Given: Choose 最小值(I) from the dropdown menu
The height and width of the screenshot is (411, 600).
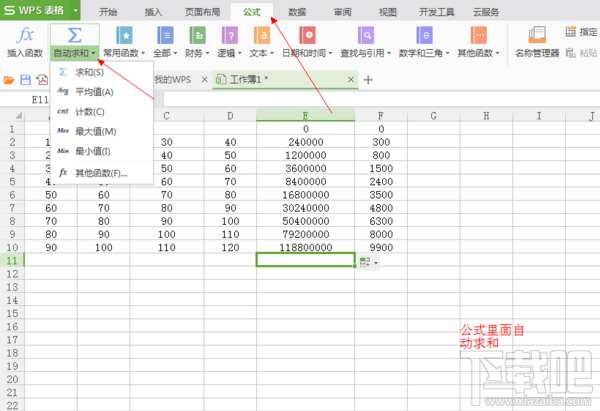Looking at the screenshot, I should pos(102,152).
